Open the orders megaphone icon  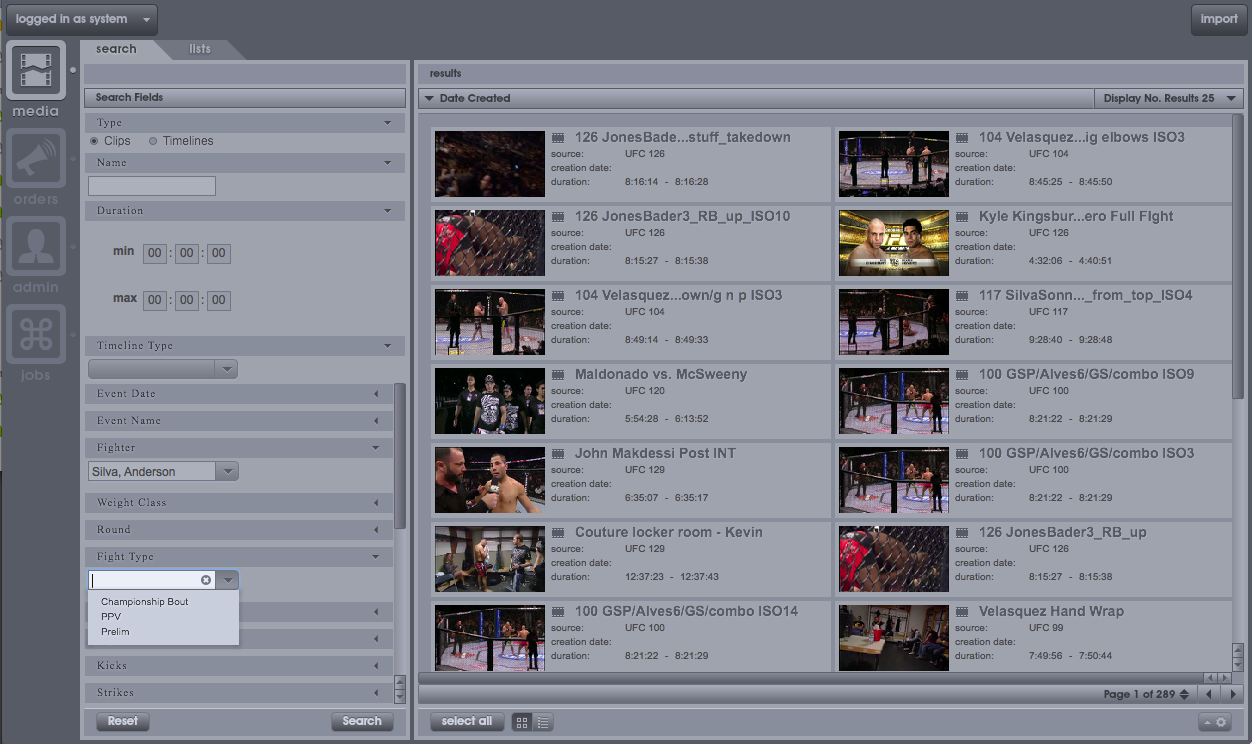[x=36, y=158]
